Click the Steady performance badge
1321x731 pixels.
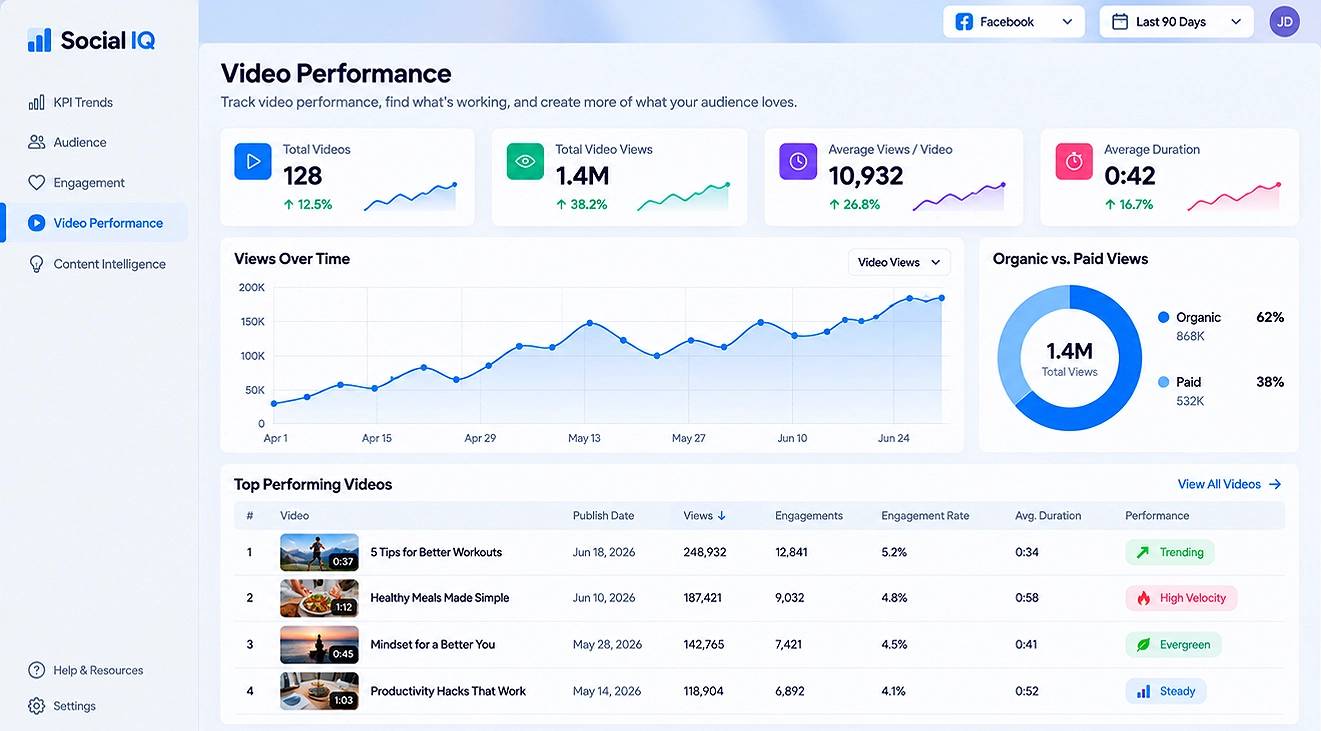(x=1166, y=691)
